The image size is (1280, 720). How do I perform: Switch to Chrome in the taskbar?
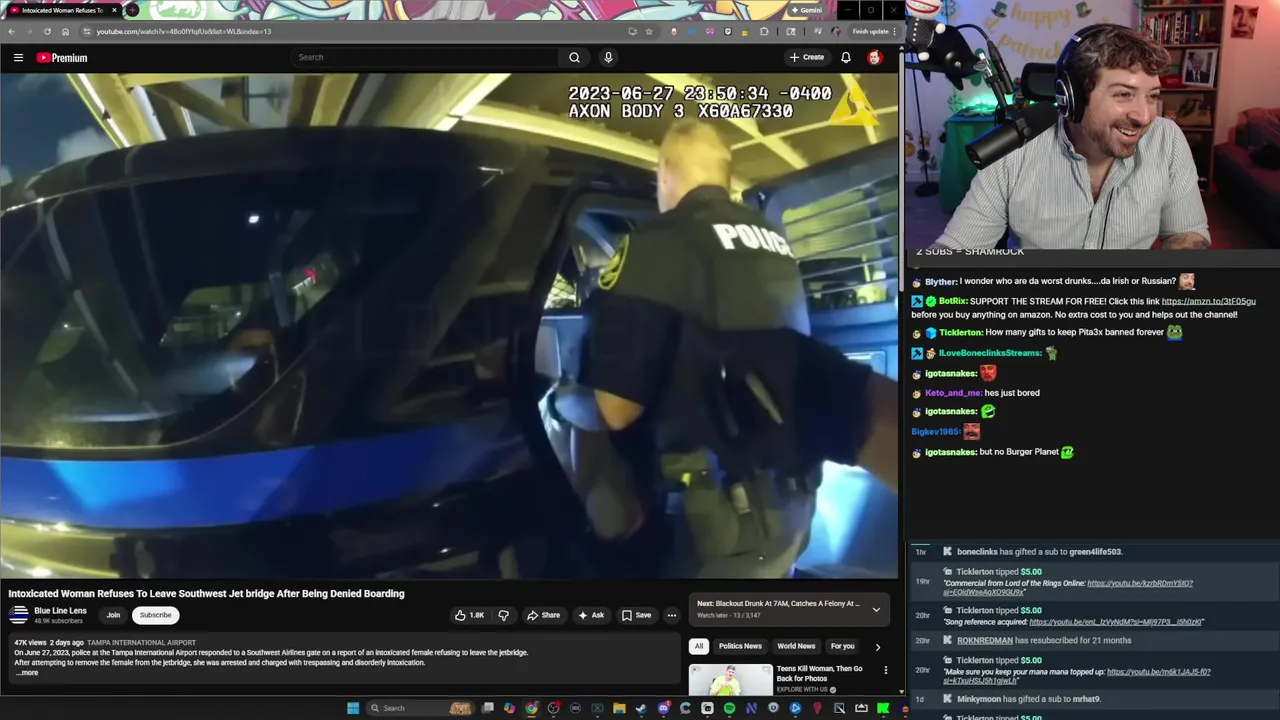point(531,708)
